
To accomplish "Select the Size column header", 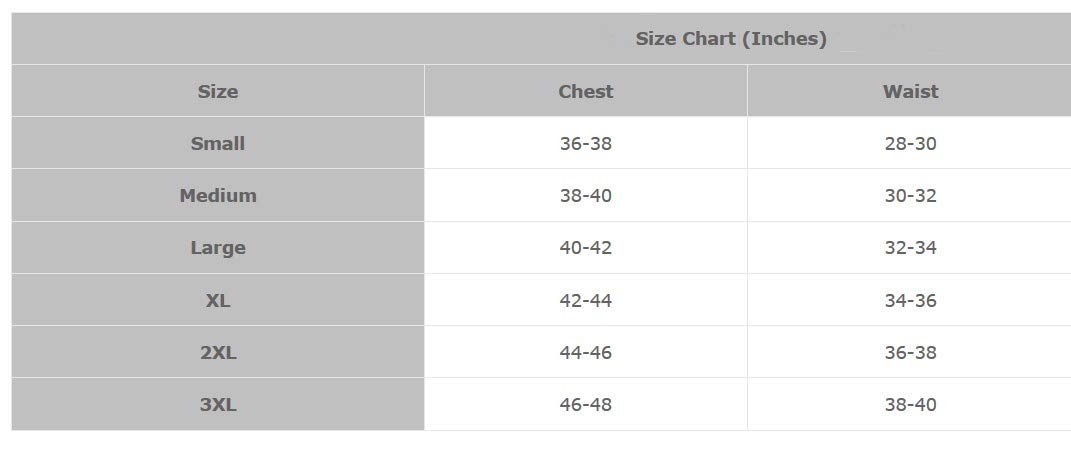I will [x=218, y=91].
